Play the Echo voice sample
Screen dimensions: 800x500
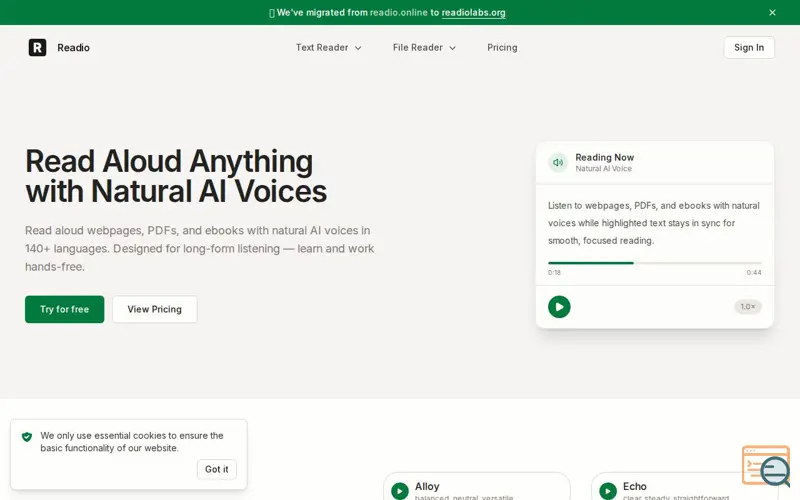(608, 491)
